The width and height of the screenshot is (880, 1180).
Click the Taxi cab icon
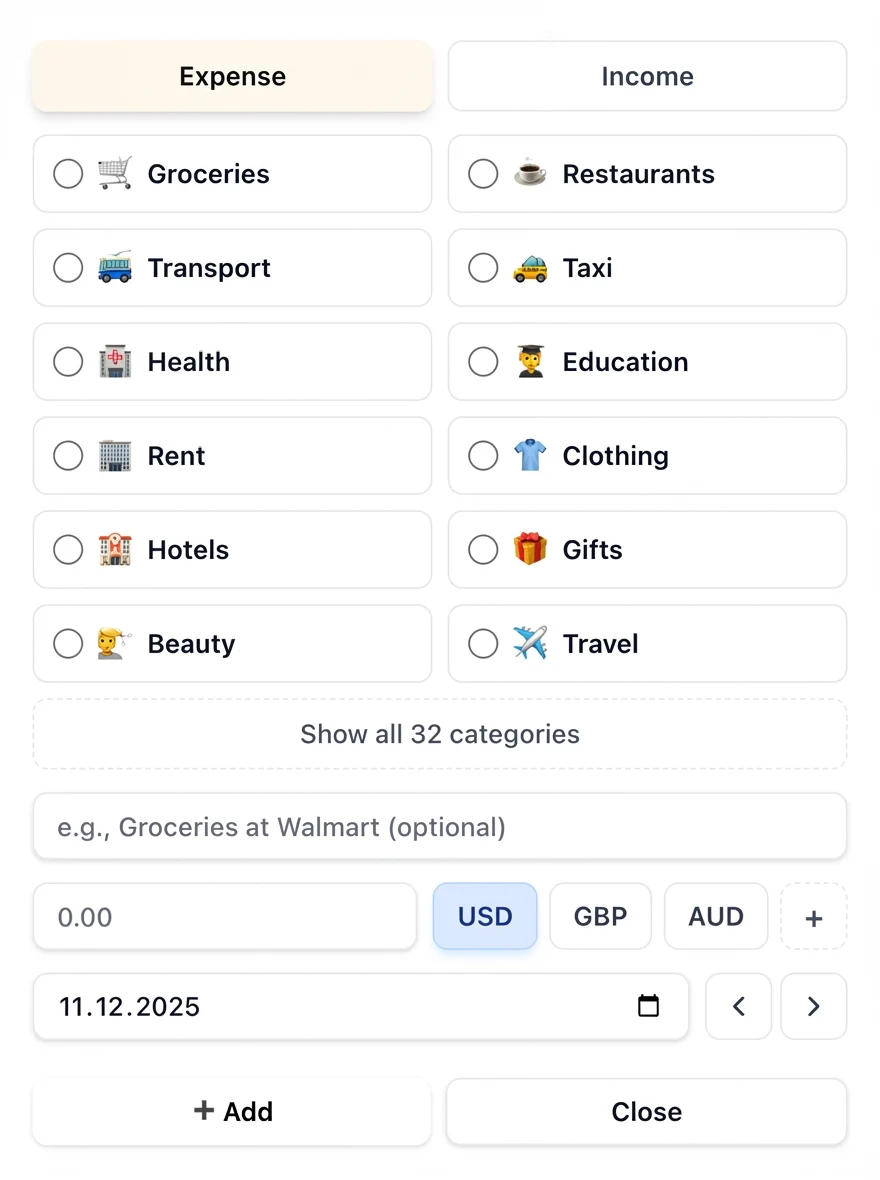tap(530, 267)
